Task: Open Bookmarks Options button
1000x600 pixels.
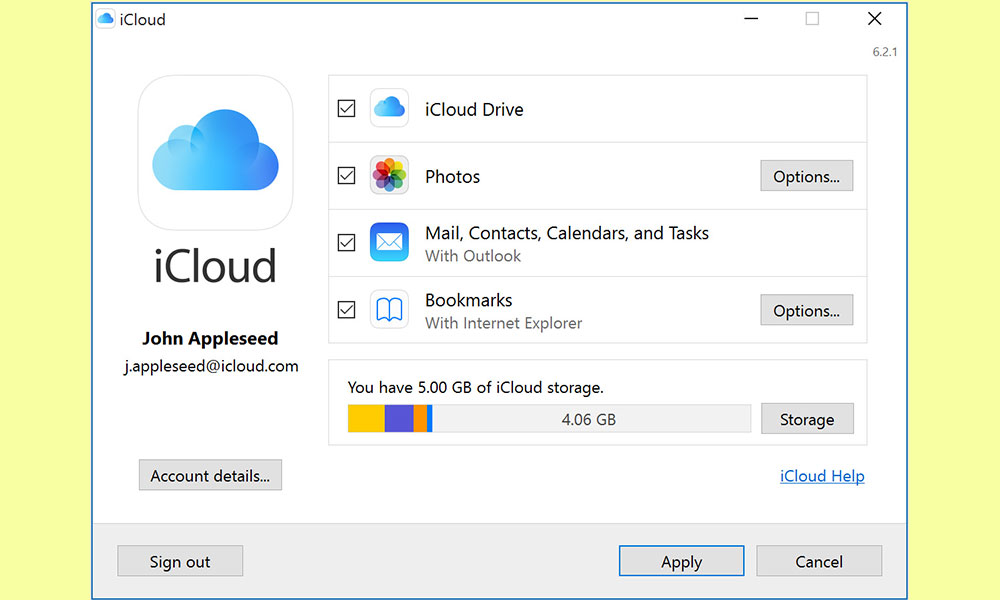Action: coord(806,311)
